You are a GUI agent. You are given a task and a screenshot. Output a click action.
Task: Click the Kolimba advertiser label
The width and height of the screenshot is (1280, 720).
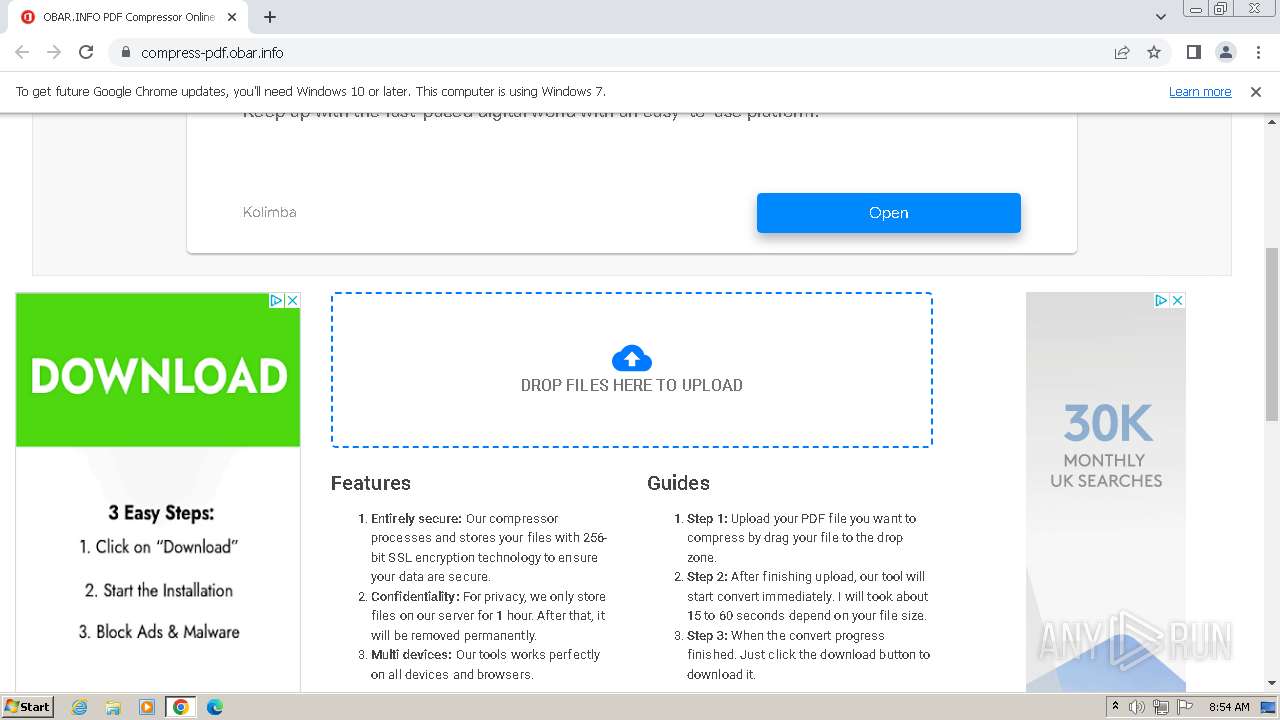(269, 212)
